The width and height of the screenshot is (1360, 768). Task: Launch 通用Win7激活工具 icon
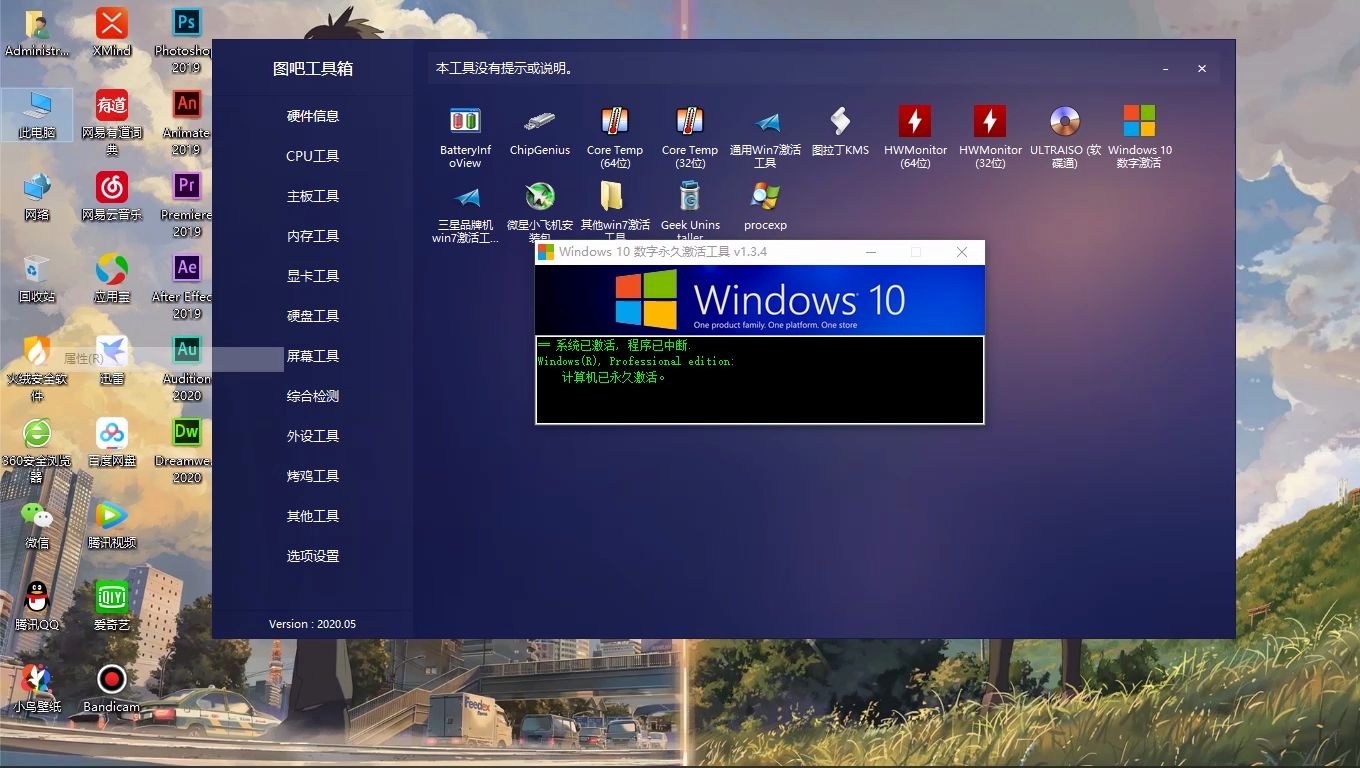(765, 122)
